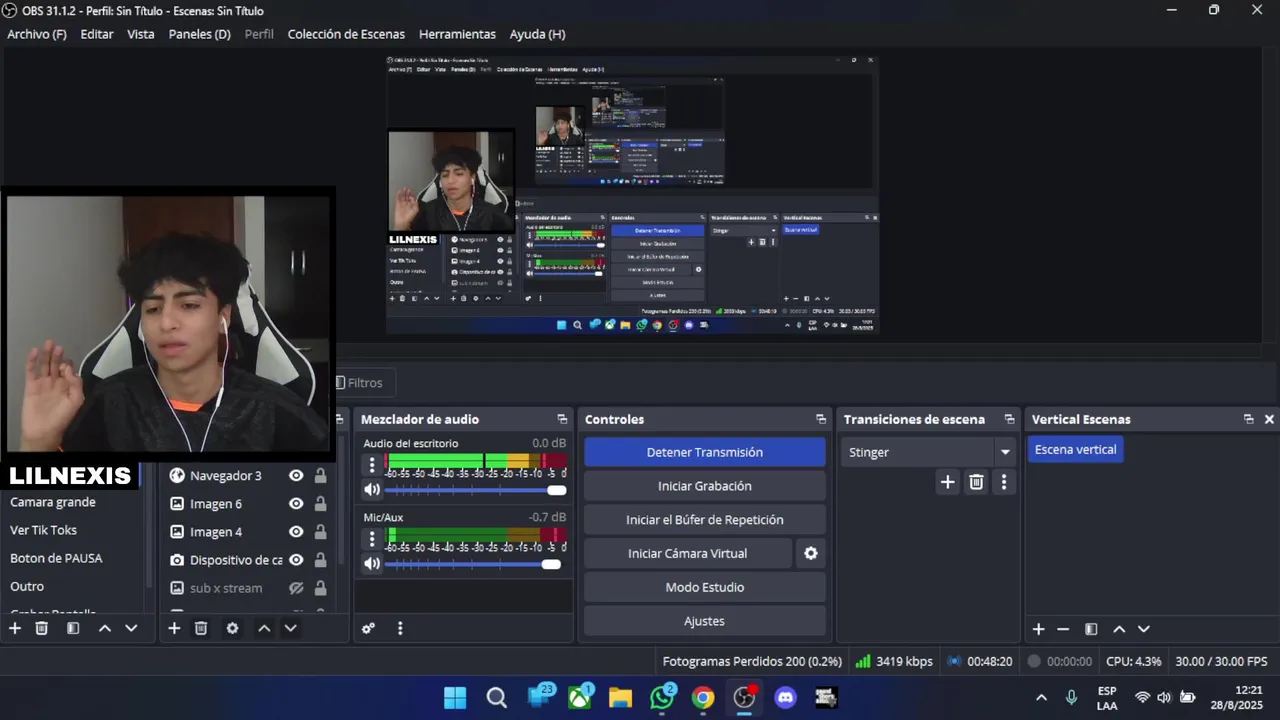Show the sub x stream source
Viewport: 1280px width, 720px height.
click(296, 588)
